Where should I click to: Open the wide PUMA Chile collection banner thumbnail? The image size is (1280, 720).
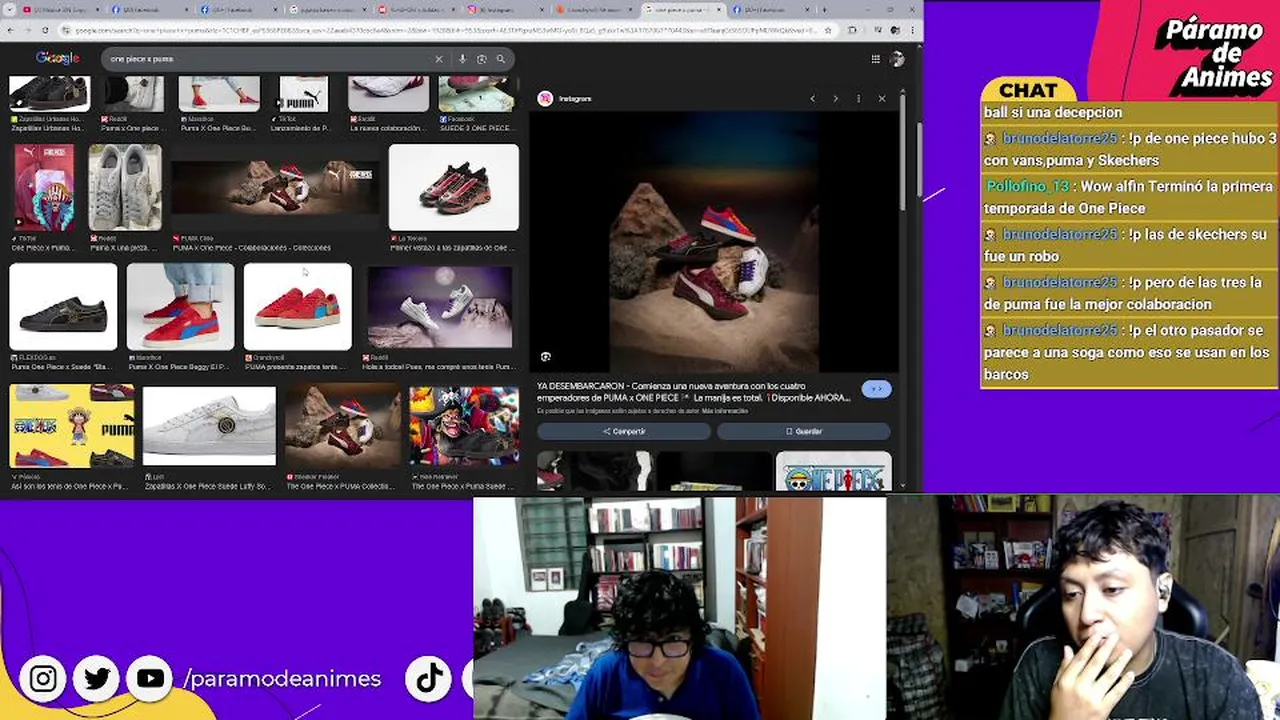pos(275,187)
